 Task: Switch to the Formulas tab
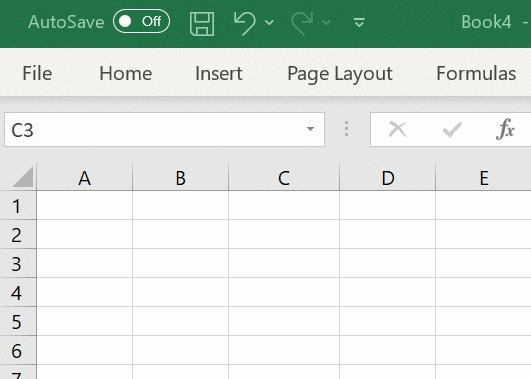[476, 73]
